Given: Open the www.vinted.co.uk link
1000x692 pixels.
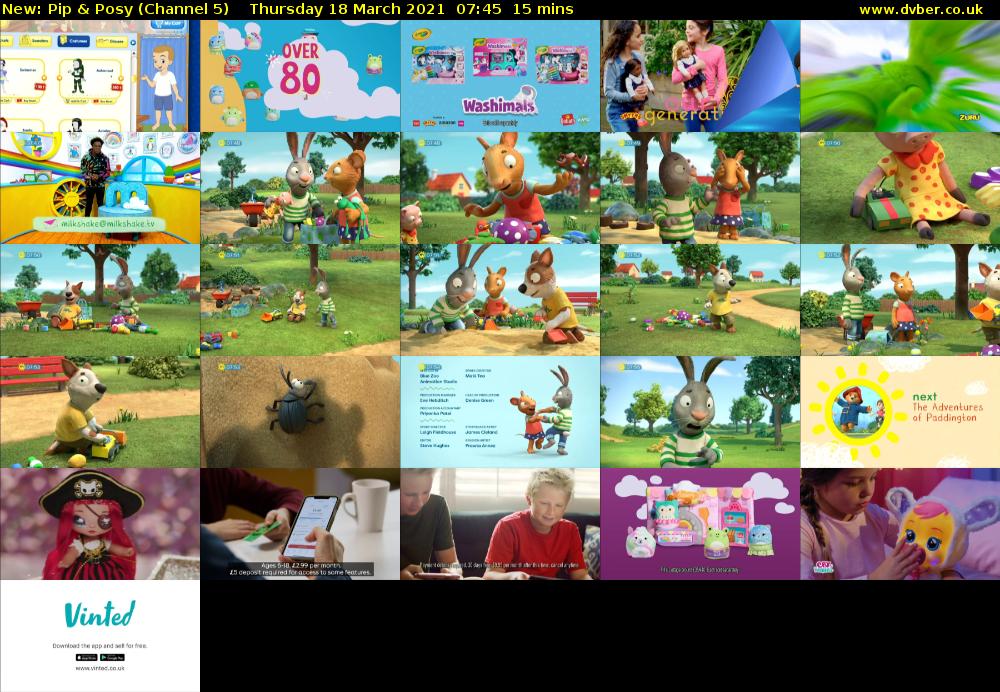Looking at the screenshot, I should coord(99,668).
